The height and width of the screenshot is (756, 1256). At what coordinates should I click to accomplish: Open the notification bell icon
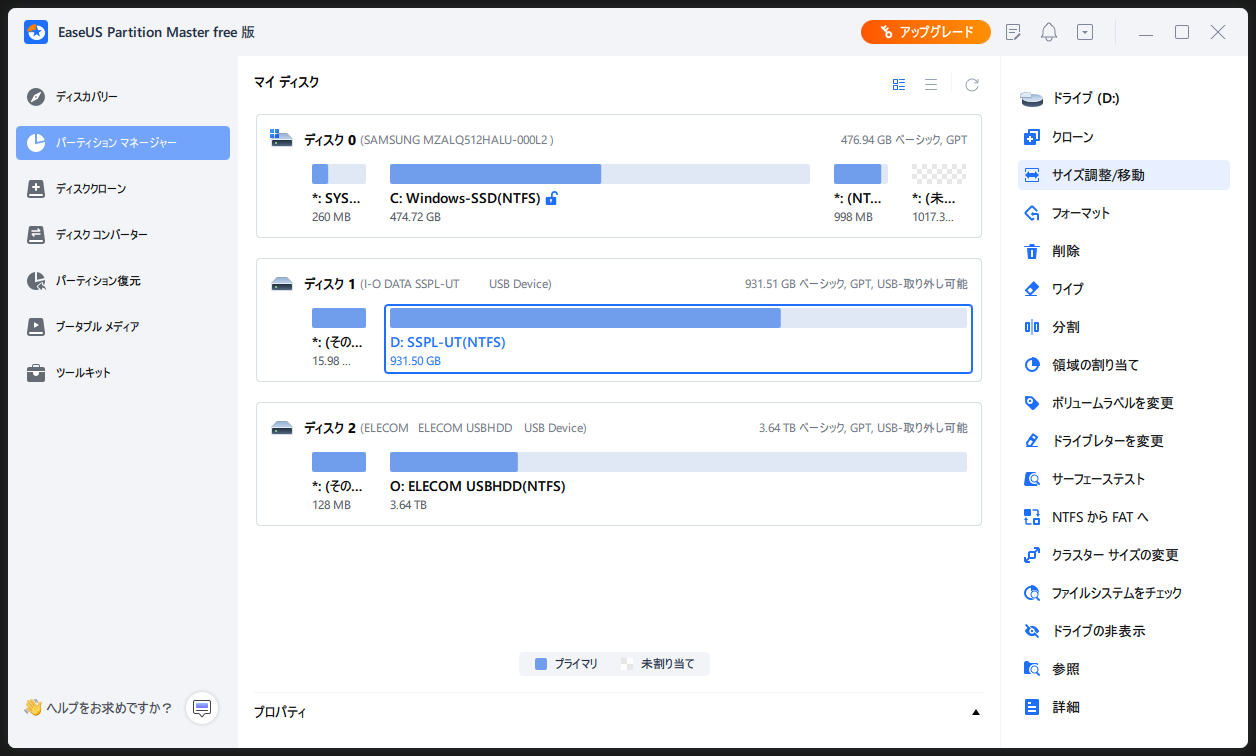point(1048,32)
